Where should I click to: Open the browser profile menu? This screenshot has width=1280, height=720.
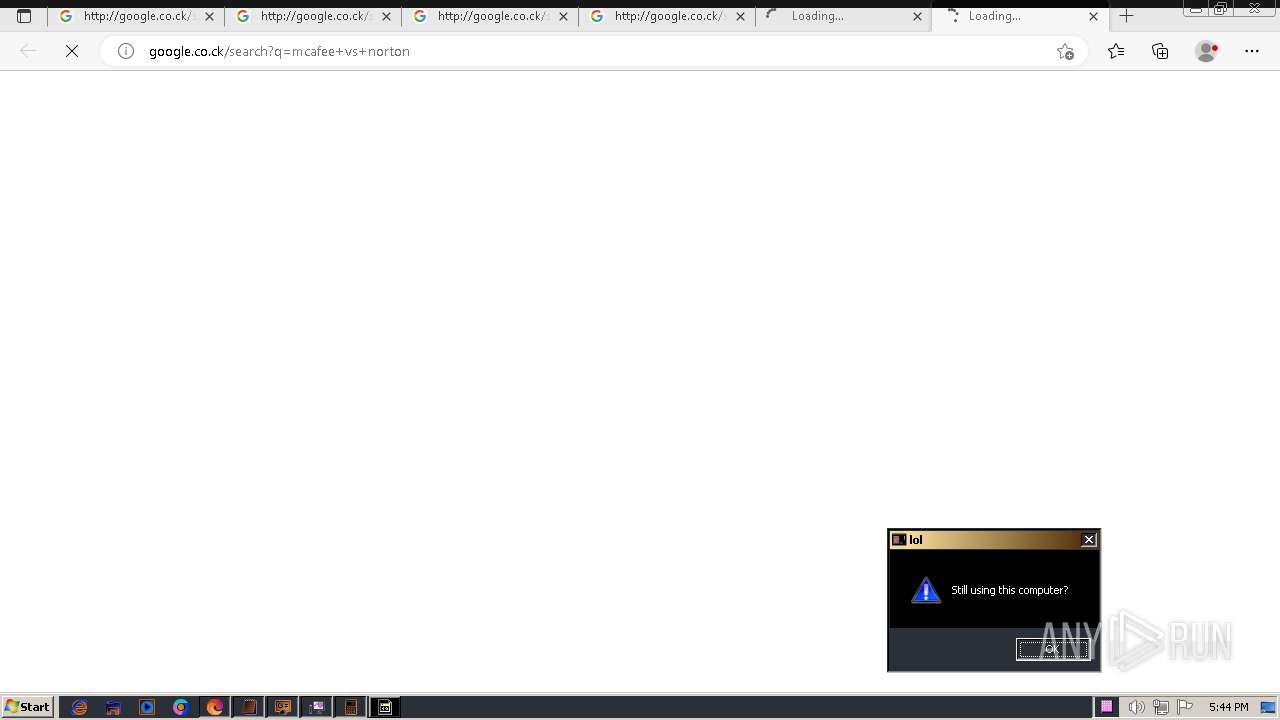(1207, 51)
